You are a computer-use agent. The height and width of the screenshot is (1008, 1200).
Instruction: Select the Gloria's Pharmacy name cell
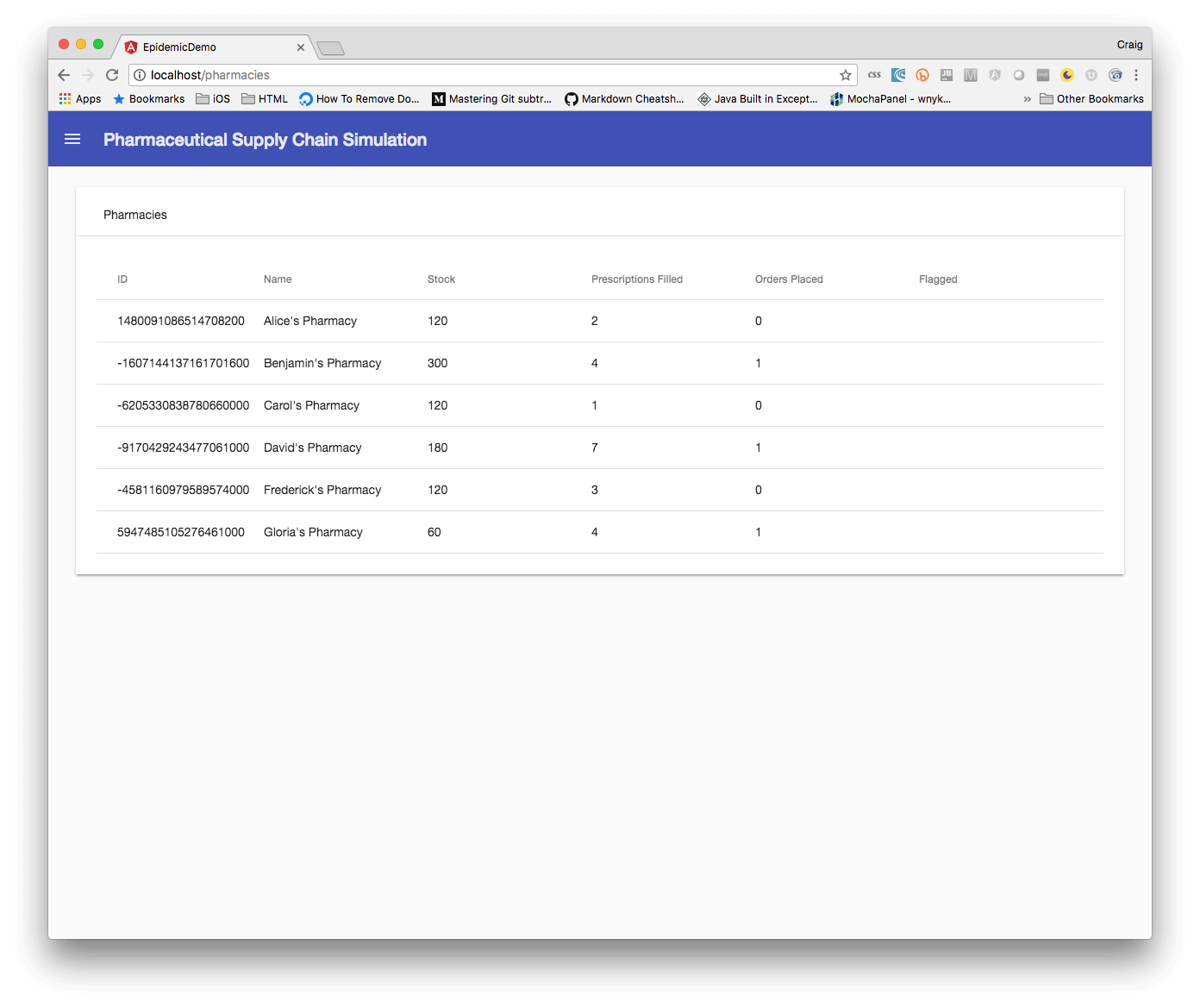313,532
